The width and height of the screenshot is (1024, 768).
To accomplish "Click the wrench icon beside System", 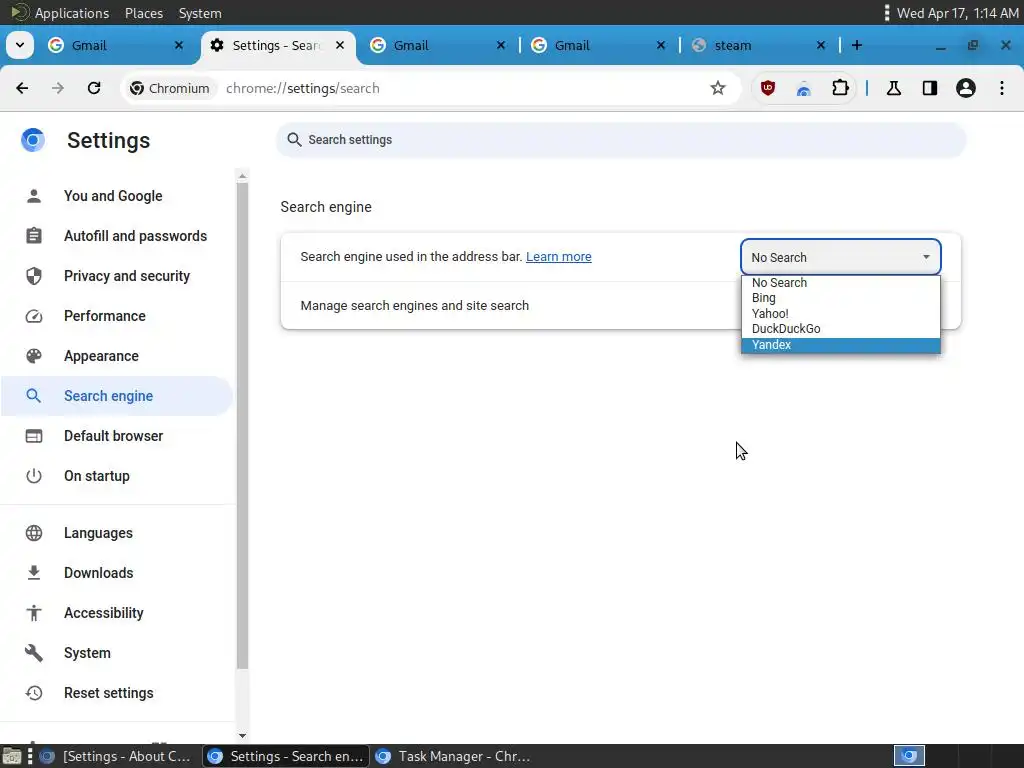I will click(34, 653).
